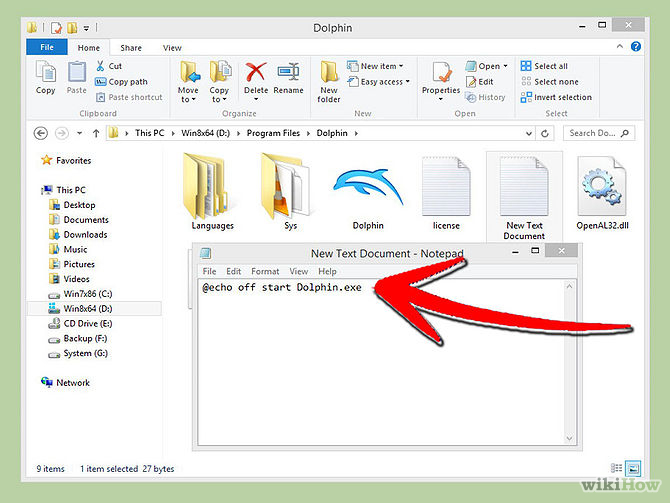Click Notepad scrollbar down arrow
The height and width of the screenshot is (503, 670).
click(x=569, y=438)
